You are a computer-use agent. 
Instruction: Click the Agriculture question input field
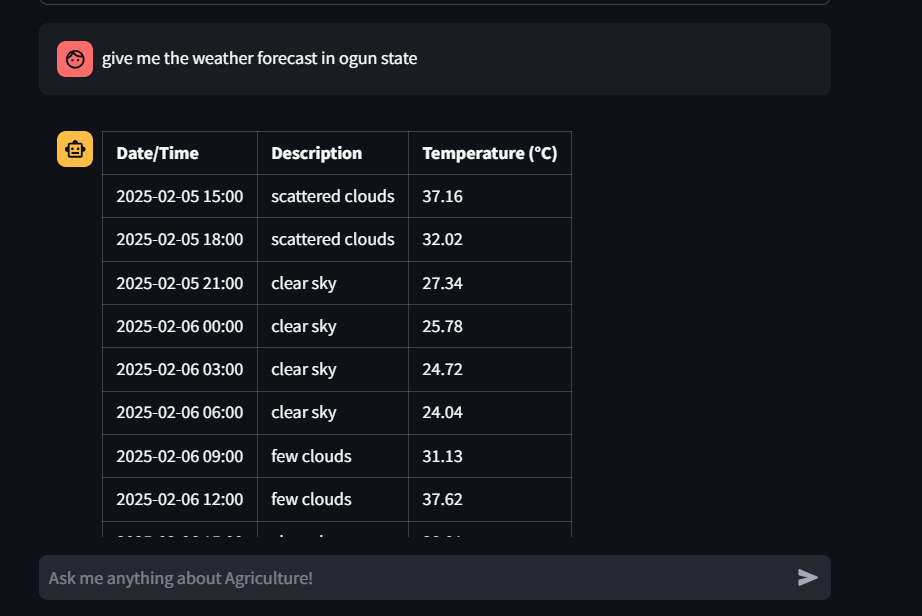click(400, 577)
